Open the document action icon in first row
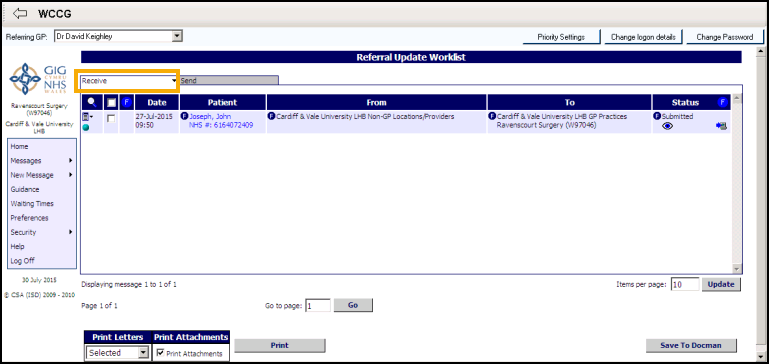This screenshot has height=364, width=769. tap(87, 117)
